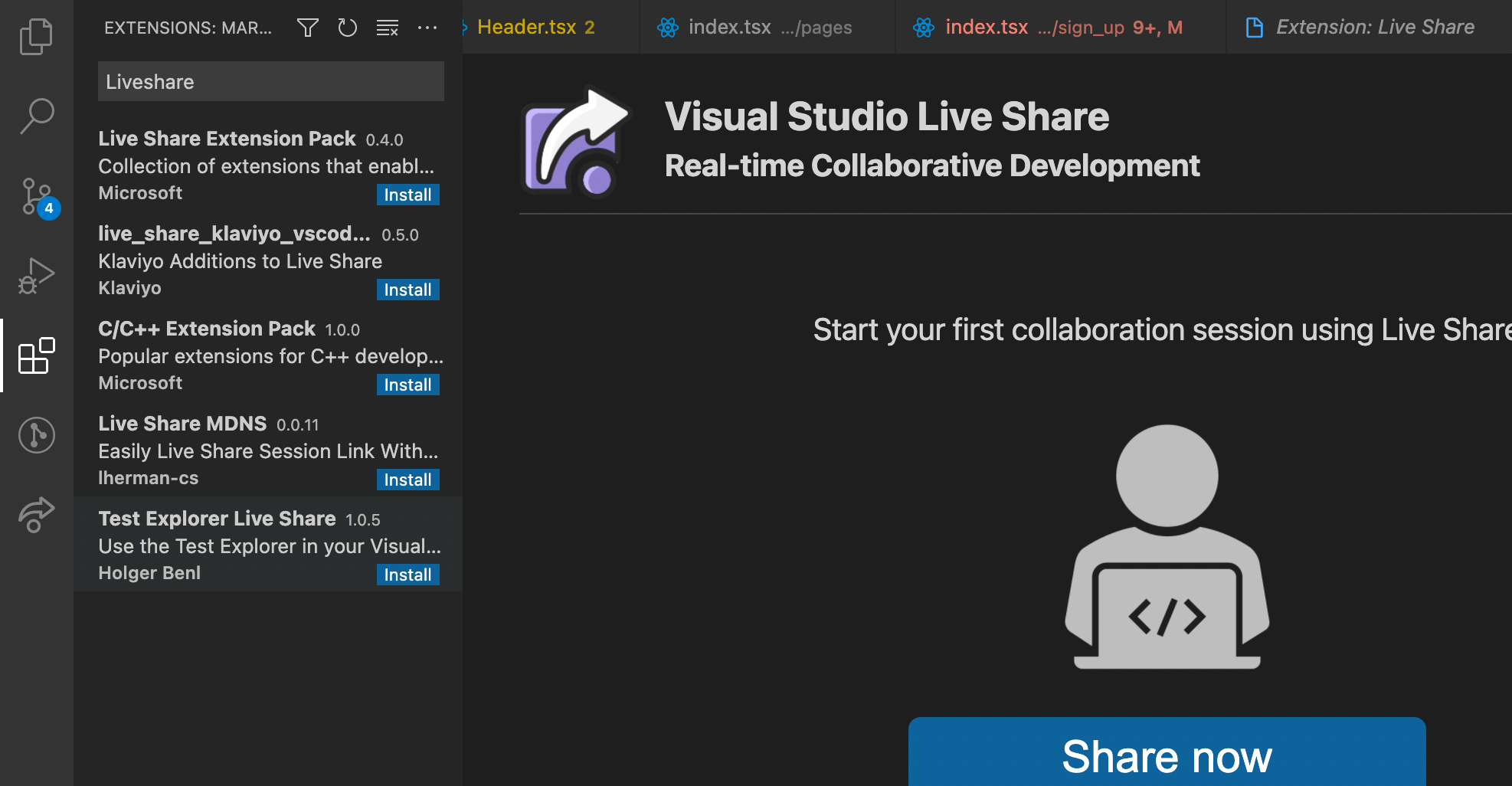1512x786 pixels.
Task: Open the Explorer files view
Action: coord(36,37)
